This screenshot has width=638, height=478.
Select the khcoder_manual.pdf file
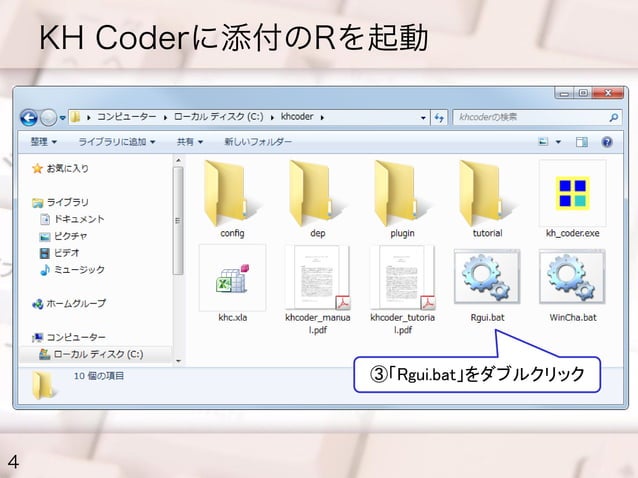click(x=318, y=289)
